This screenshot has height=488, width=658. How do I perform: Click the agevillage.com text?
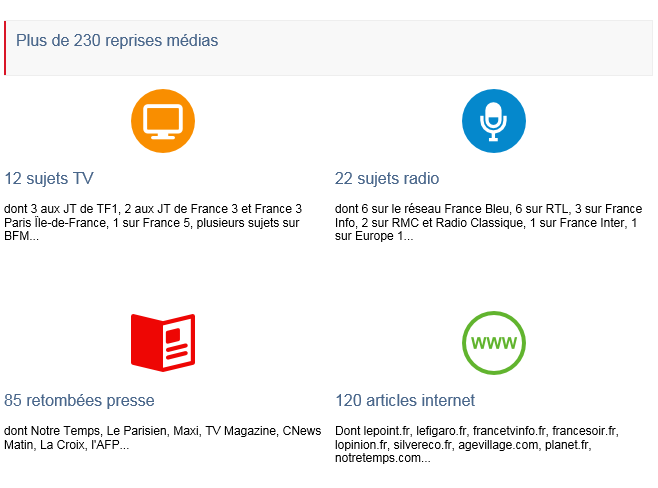[x=498, y=444]
